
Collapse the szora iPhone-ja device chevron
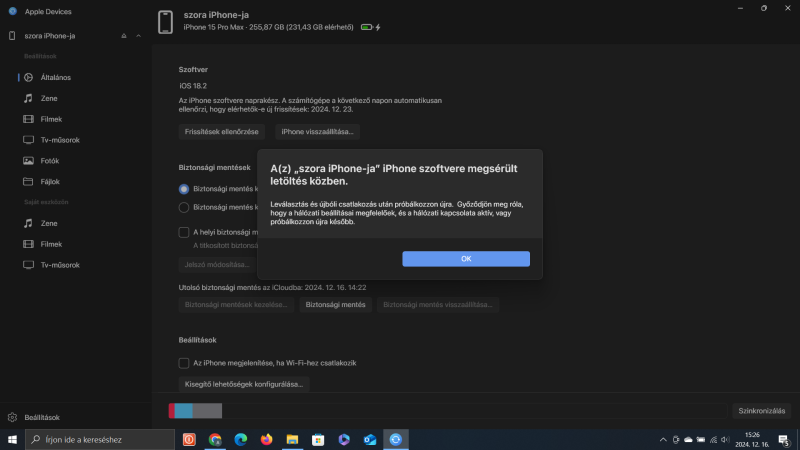point(138,36)
